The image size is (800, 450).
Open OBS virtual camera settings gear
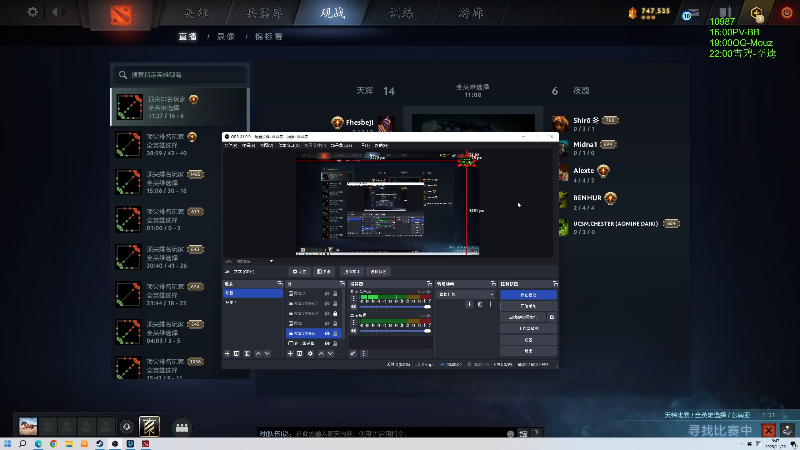pos(552,317)
